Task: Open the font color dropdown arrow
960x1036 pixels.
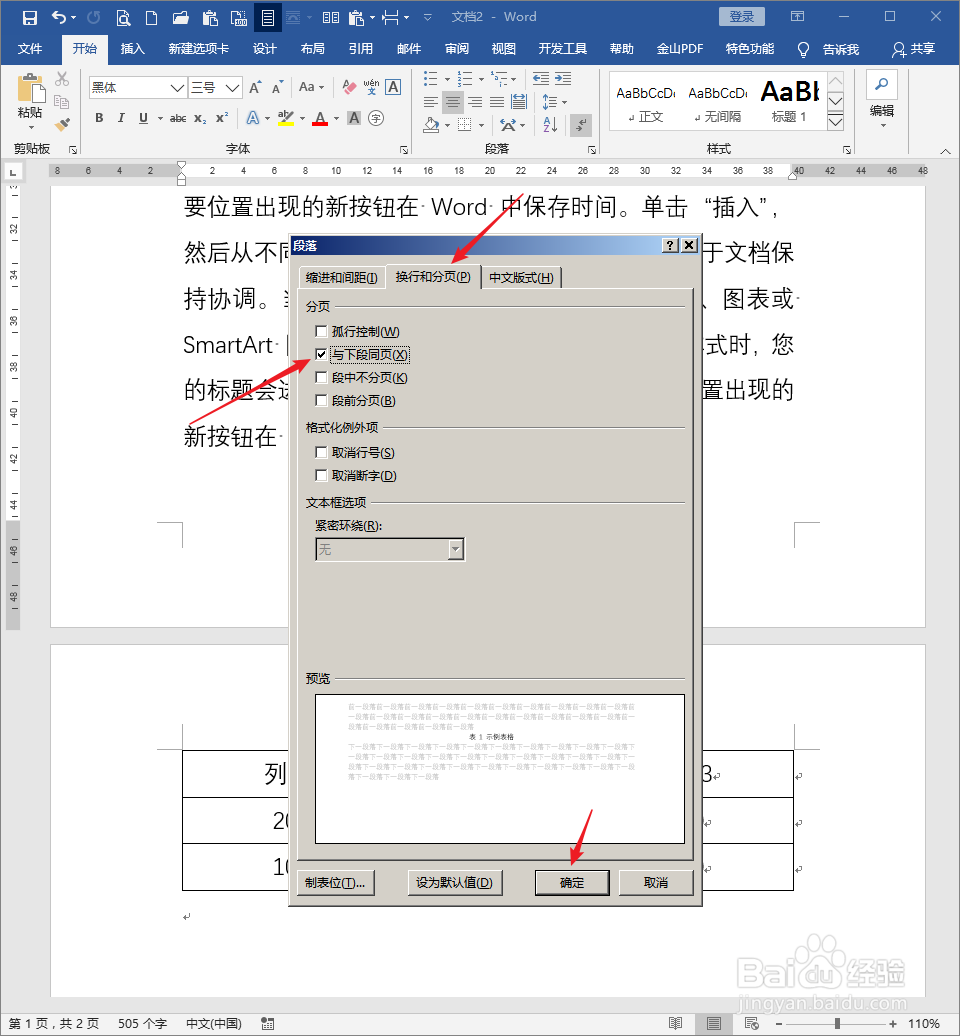Action: (336, 118)
